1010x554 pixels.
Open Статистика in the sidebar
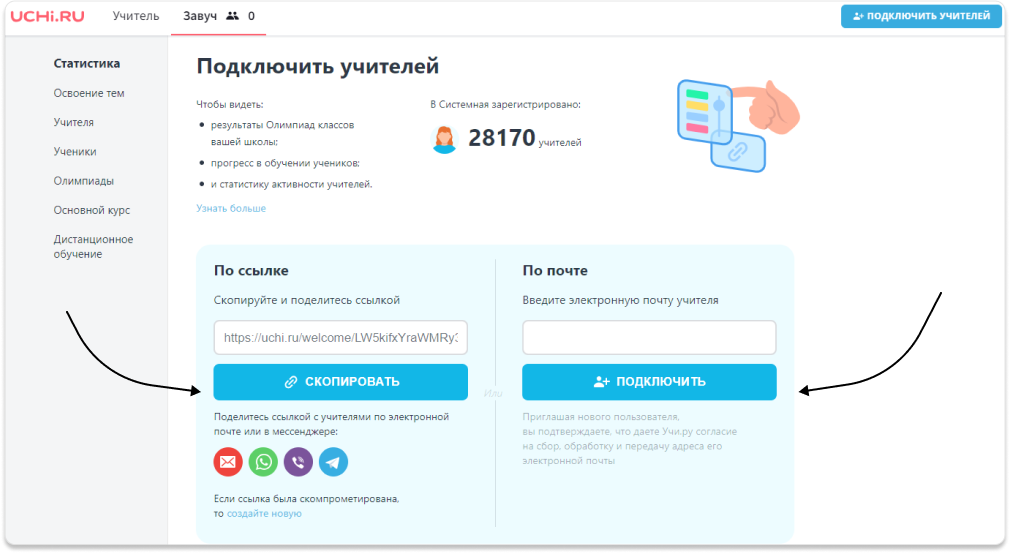(x=87, y=63)
